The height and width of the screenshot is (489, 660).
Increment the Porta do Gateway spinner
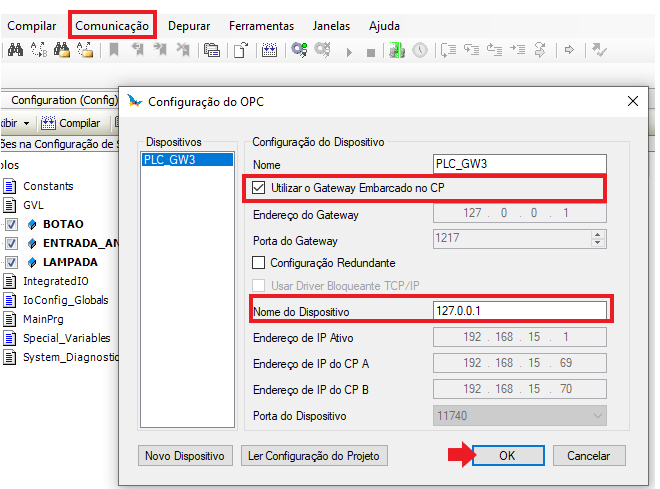click(599, 235)
